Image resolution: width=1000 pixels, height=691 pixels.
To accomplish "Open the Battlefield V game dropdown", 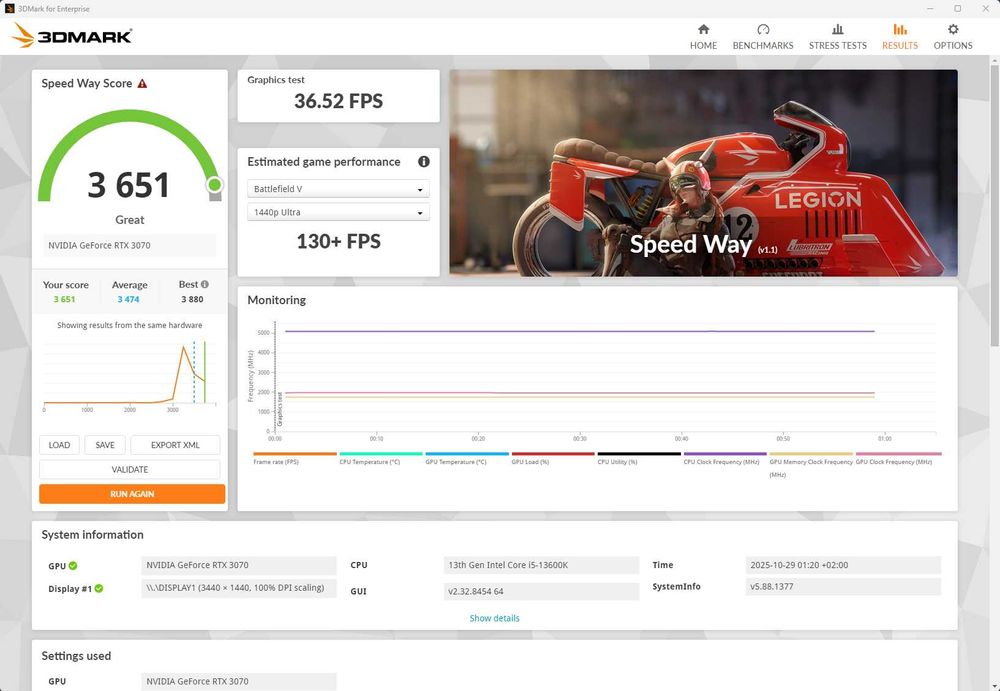I will [338, 189].
